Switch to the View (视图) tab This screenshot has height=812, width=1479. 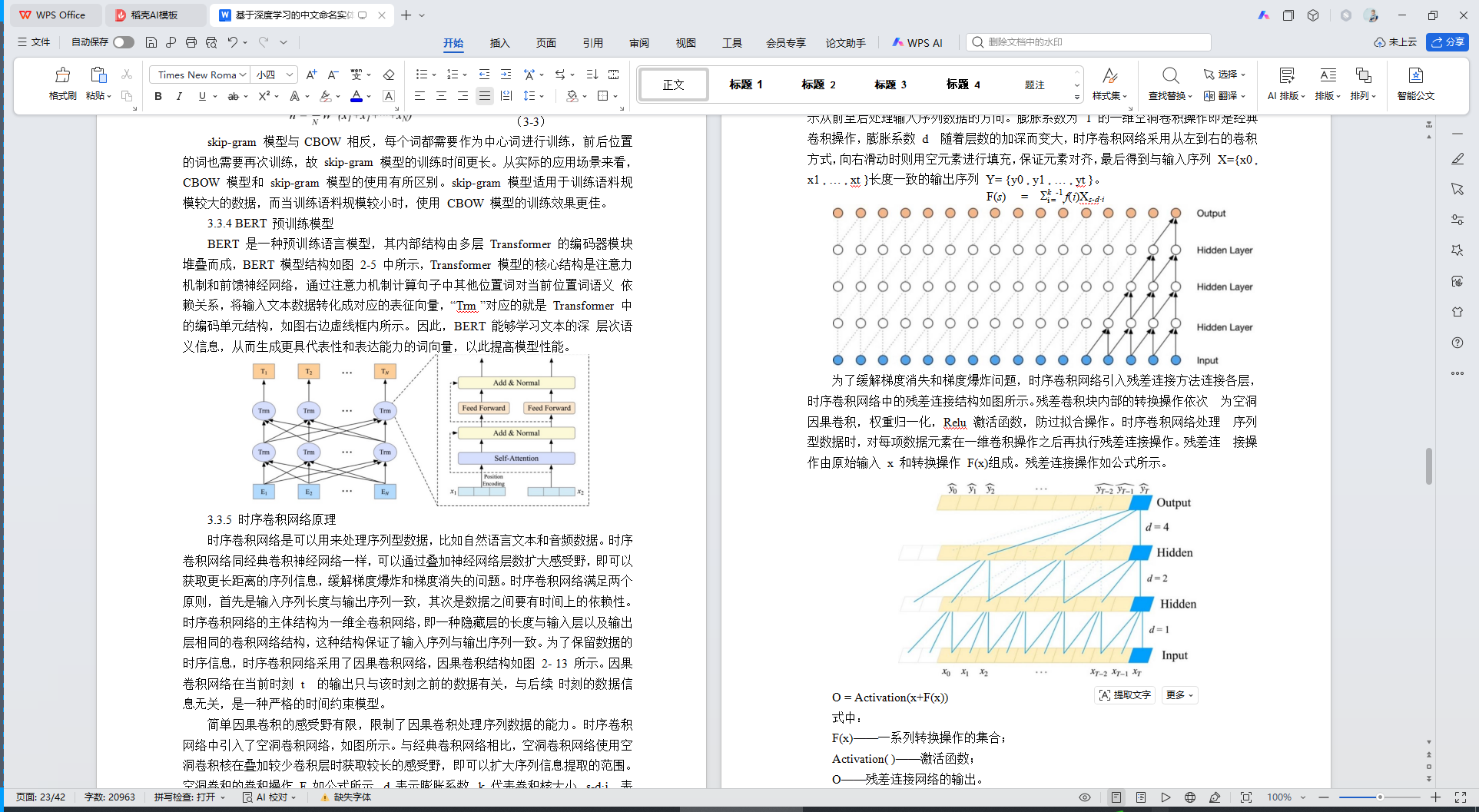click(686, 43)
